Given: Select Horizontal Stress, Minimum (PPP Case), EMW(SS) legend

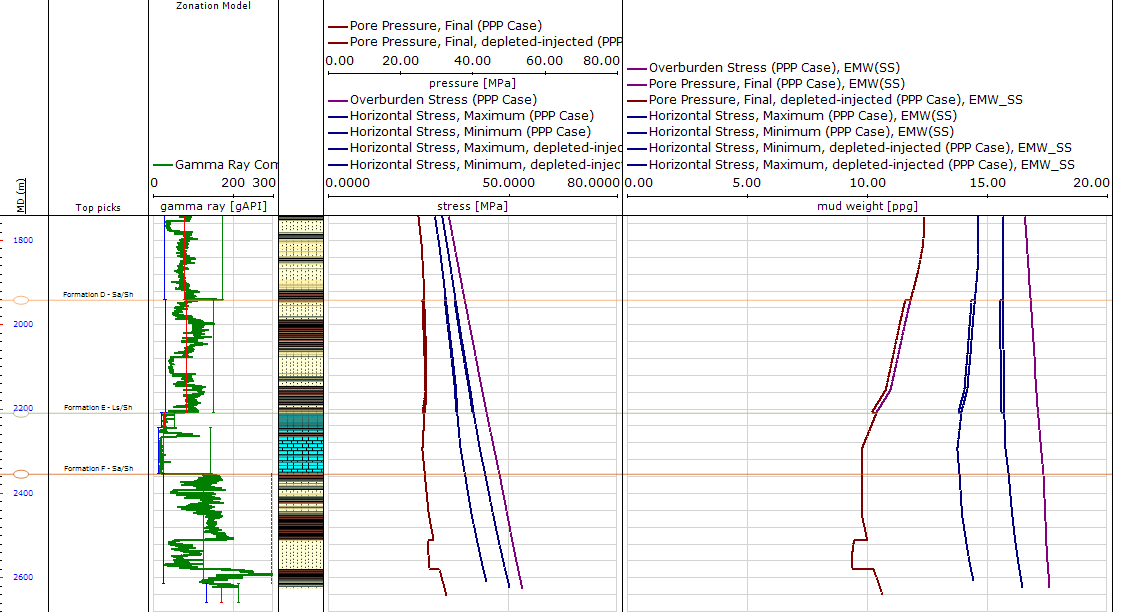Looking at the screenshot, I should point(801,132).
